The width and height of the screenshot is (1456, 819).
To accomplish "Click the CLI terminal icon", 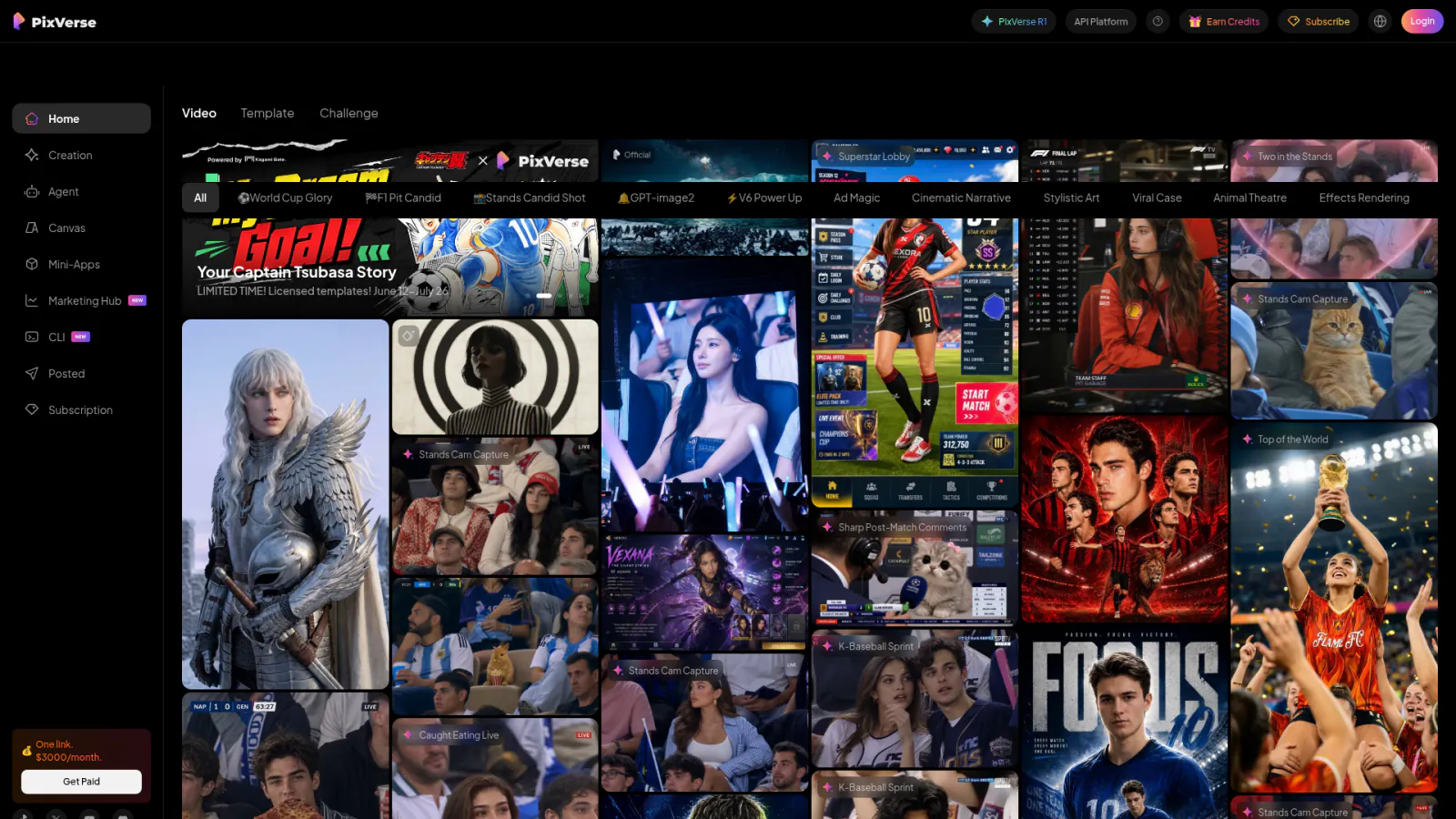I will [x=32, y=337].
